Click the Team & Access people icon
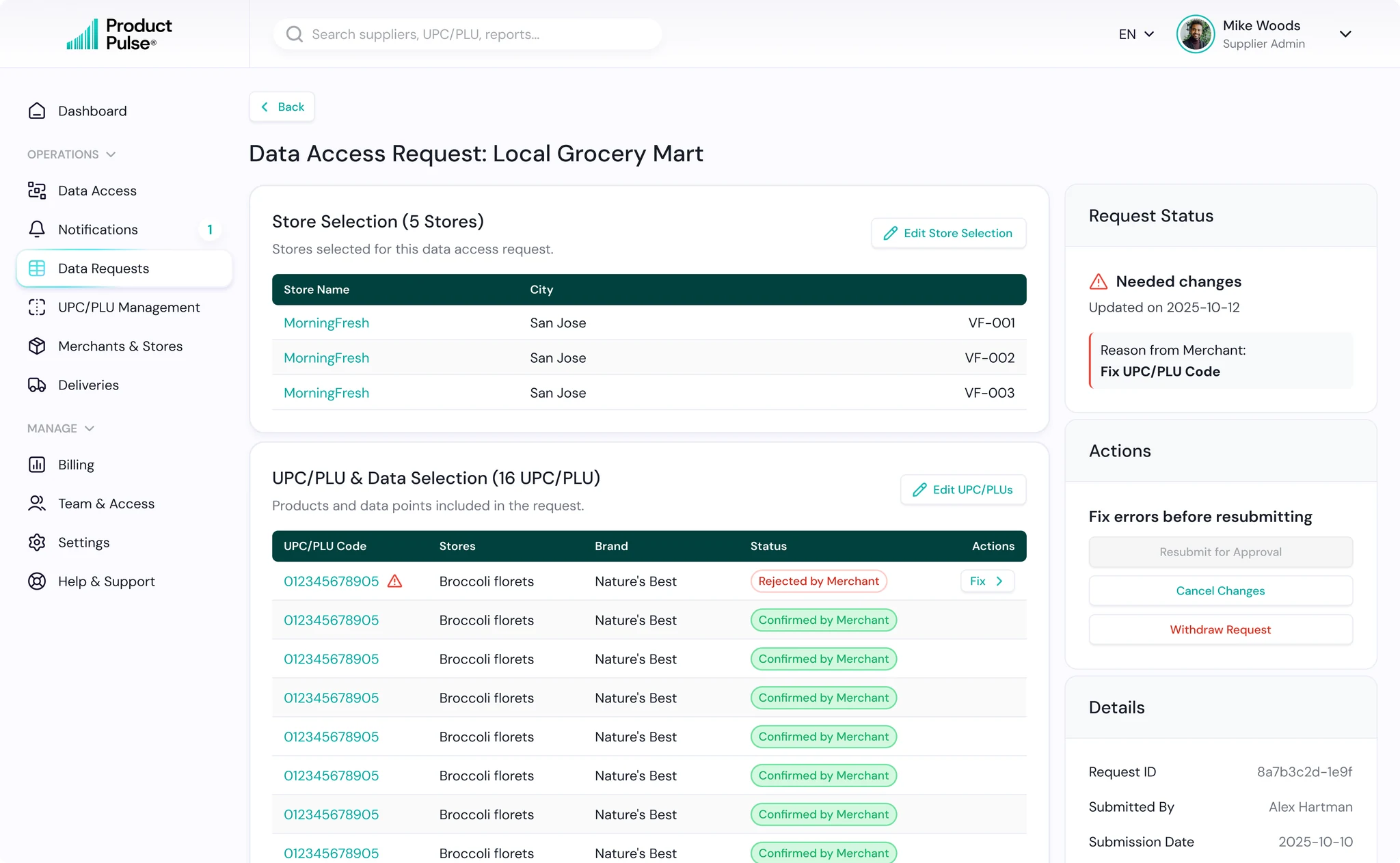1400x863 pixels. 37,504
